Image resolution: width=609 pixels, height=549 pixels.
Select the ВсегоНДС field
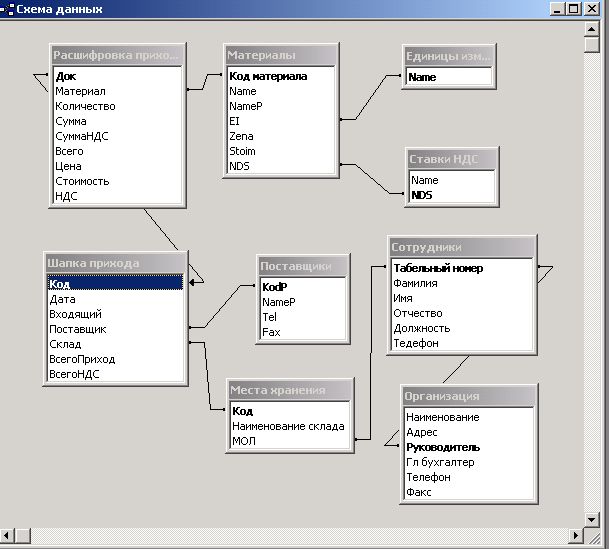click(115, 374)
